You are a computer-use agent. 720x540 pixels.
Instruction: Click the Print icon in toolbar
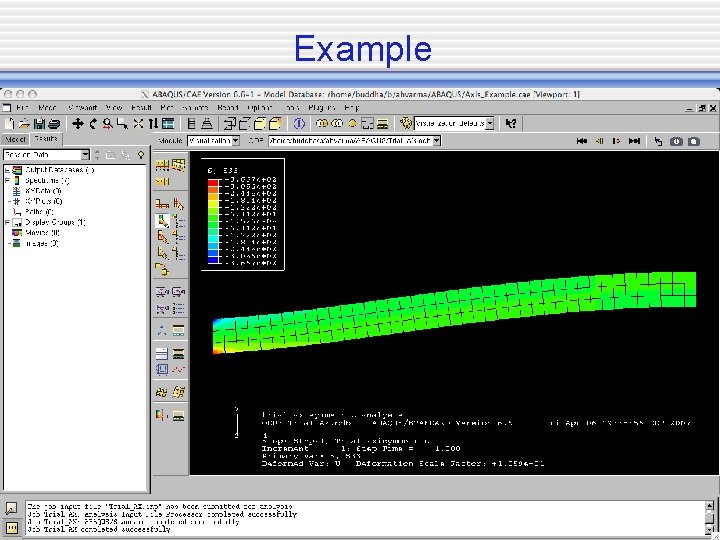54,123
